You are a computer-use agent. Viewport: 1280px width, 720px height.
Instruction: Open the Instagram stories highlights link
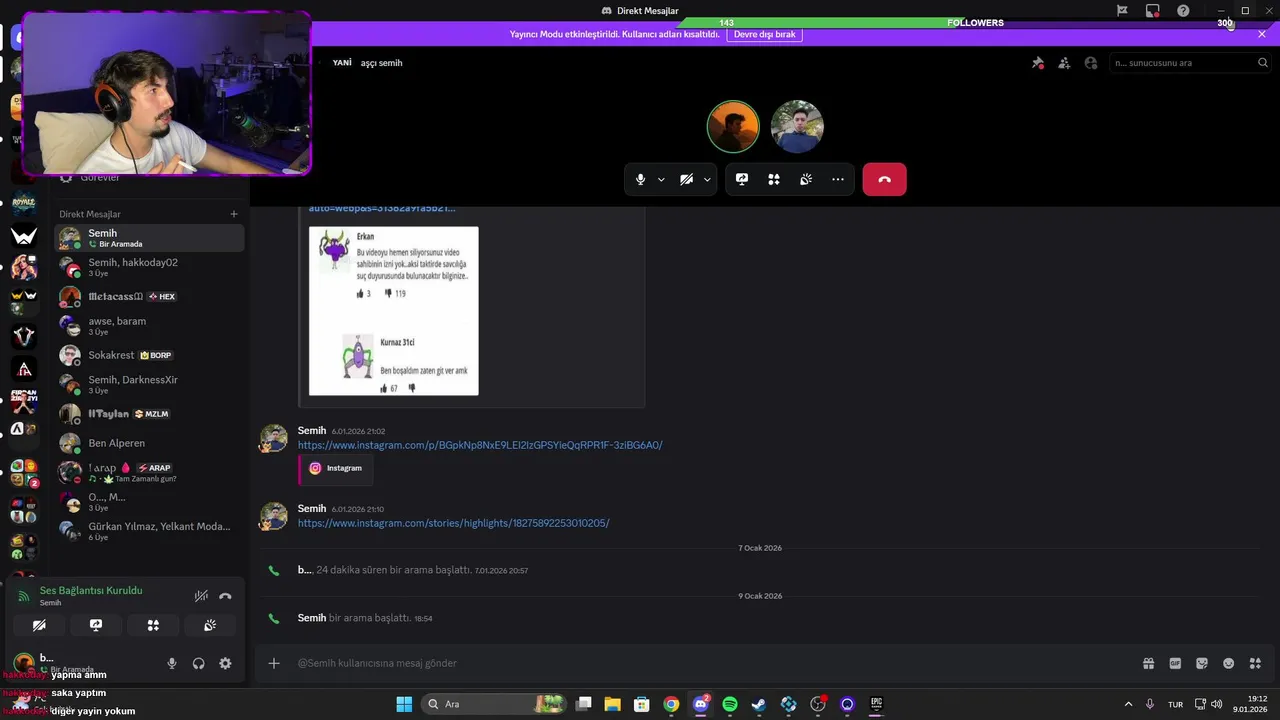453,523
